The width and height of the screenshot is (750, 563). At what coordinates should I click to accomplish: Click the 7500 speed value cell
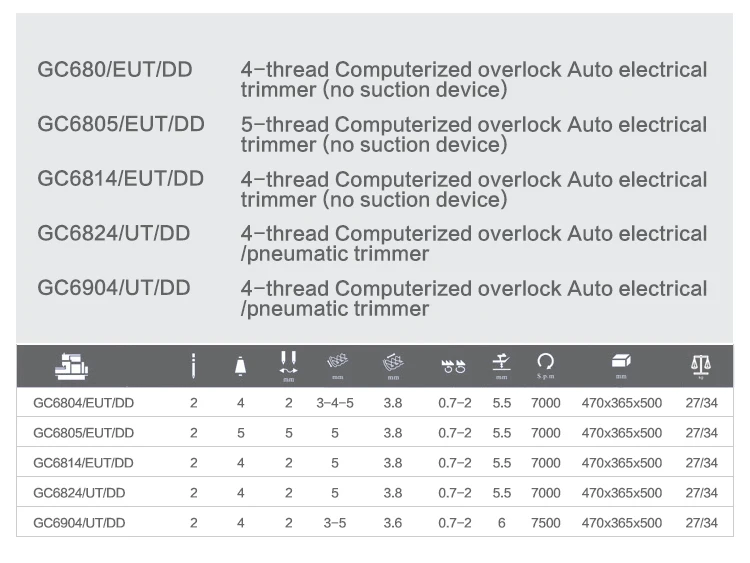pyautogui.click(x=546, y=523)
